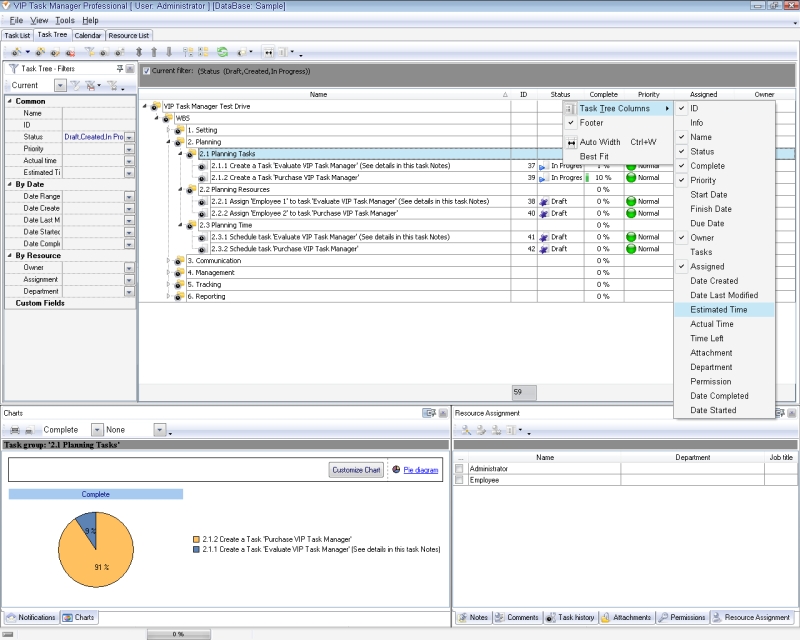The width and height of the screenshot is (800, 640).
Task: Click the print chart icon in Charts panel
Action: 15,430
